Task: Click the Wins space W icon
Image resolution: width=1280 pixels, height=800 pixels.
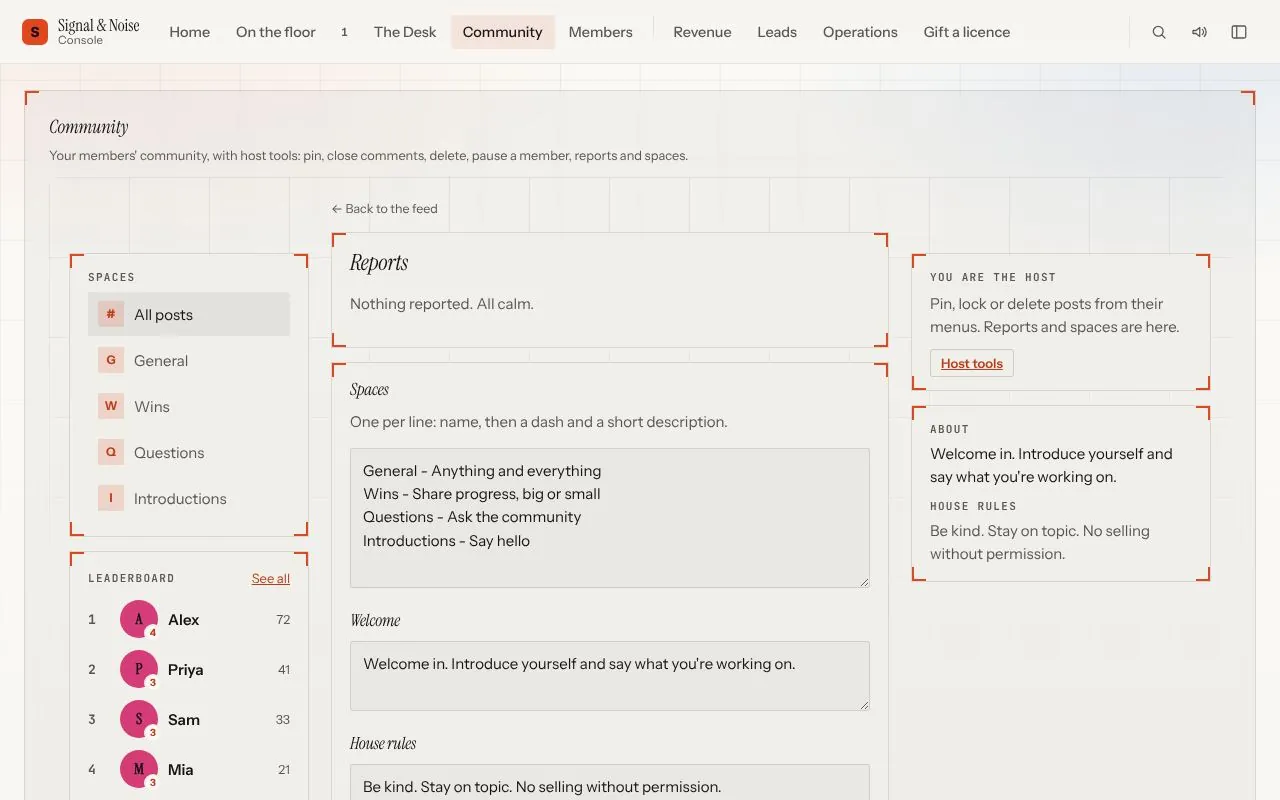Action: (x=111, y=406)
